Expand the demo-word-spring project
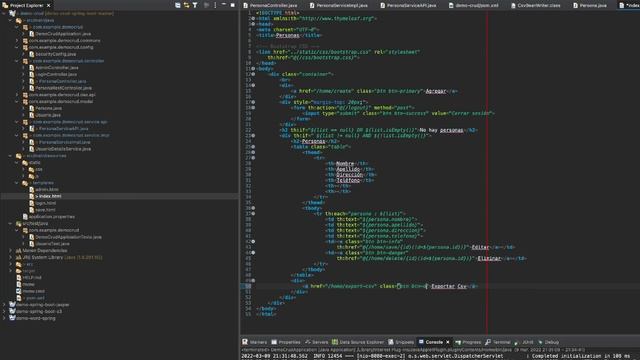Image resolution: width=640 pixels, height=360 pixels. tap(4, 318)
